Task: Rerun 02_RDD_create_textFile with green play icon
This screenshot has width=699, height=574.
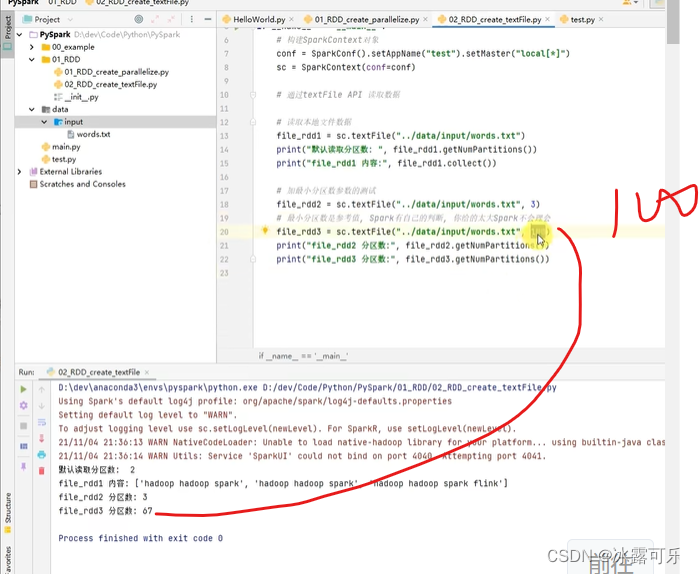Action: 23,389
